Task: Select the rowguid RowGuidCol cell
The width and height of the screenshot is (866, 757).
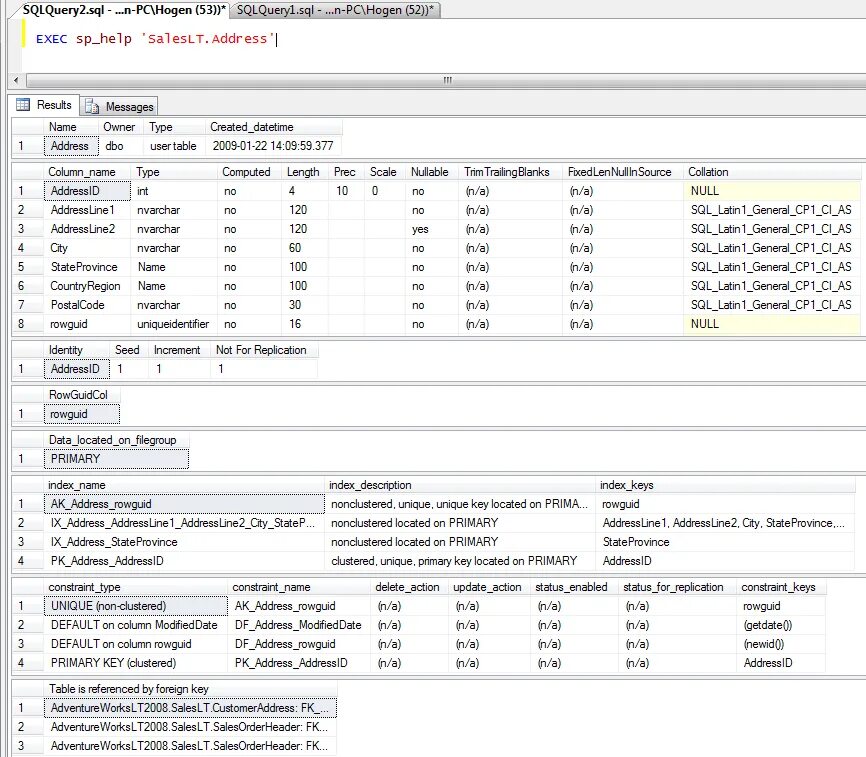Action: coord(82,414)
